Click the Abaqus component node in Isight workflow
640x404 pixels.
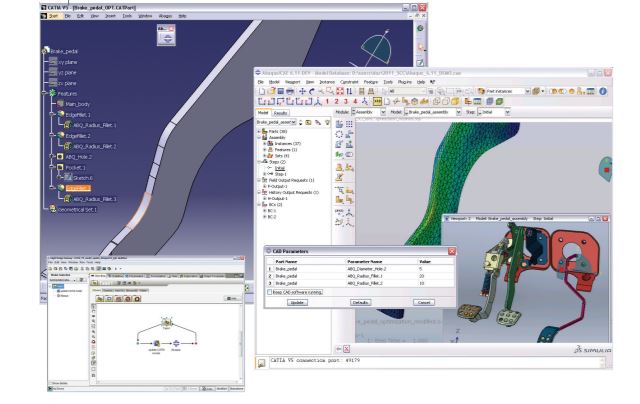point(176,344)
